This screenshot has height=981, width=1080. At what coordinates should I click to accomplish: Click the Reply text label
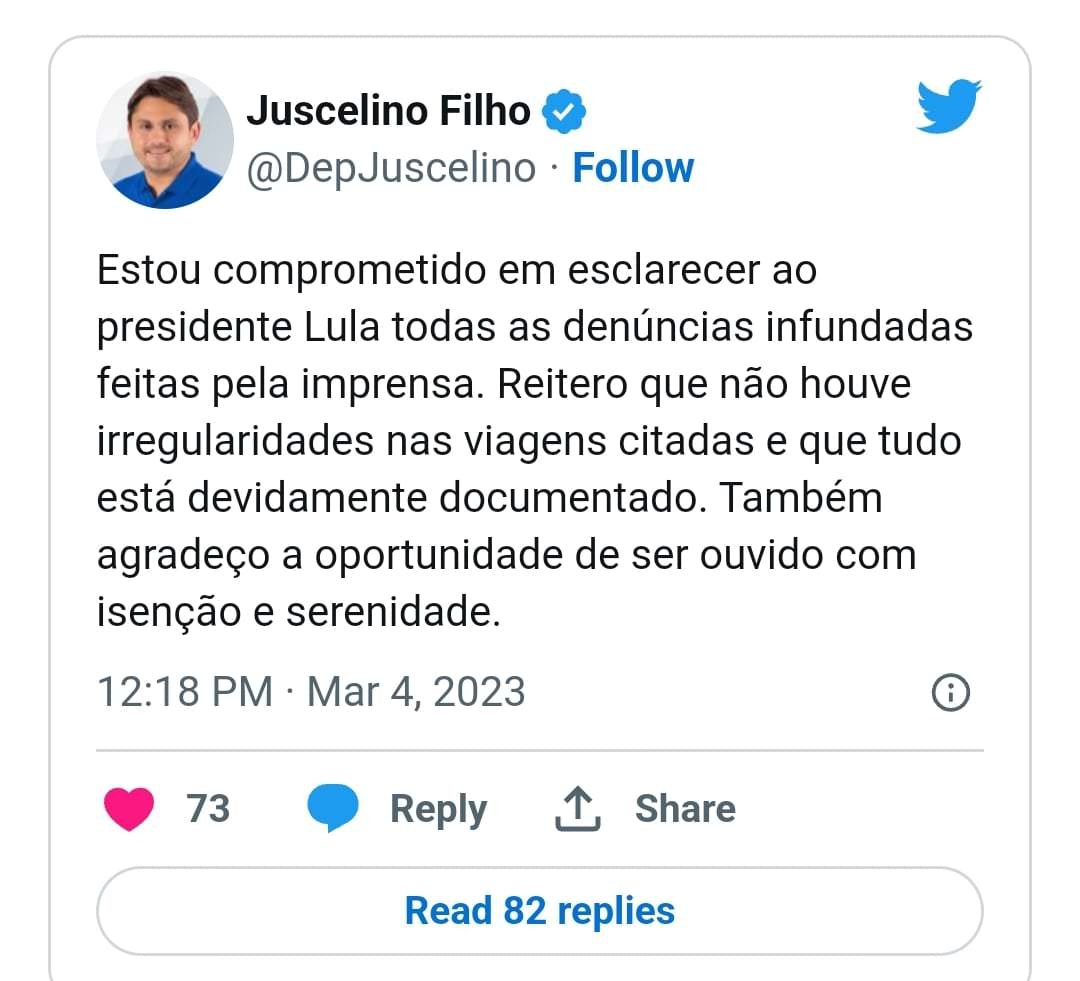[438, 808]
